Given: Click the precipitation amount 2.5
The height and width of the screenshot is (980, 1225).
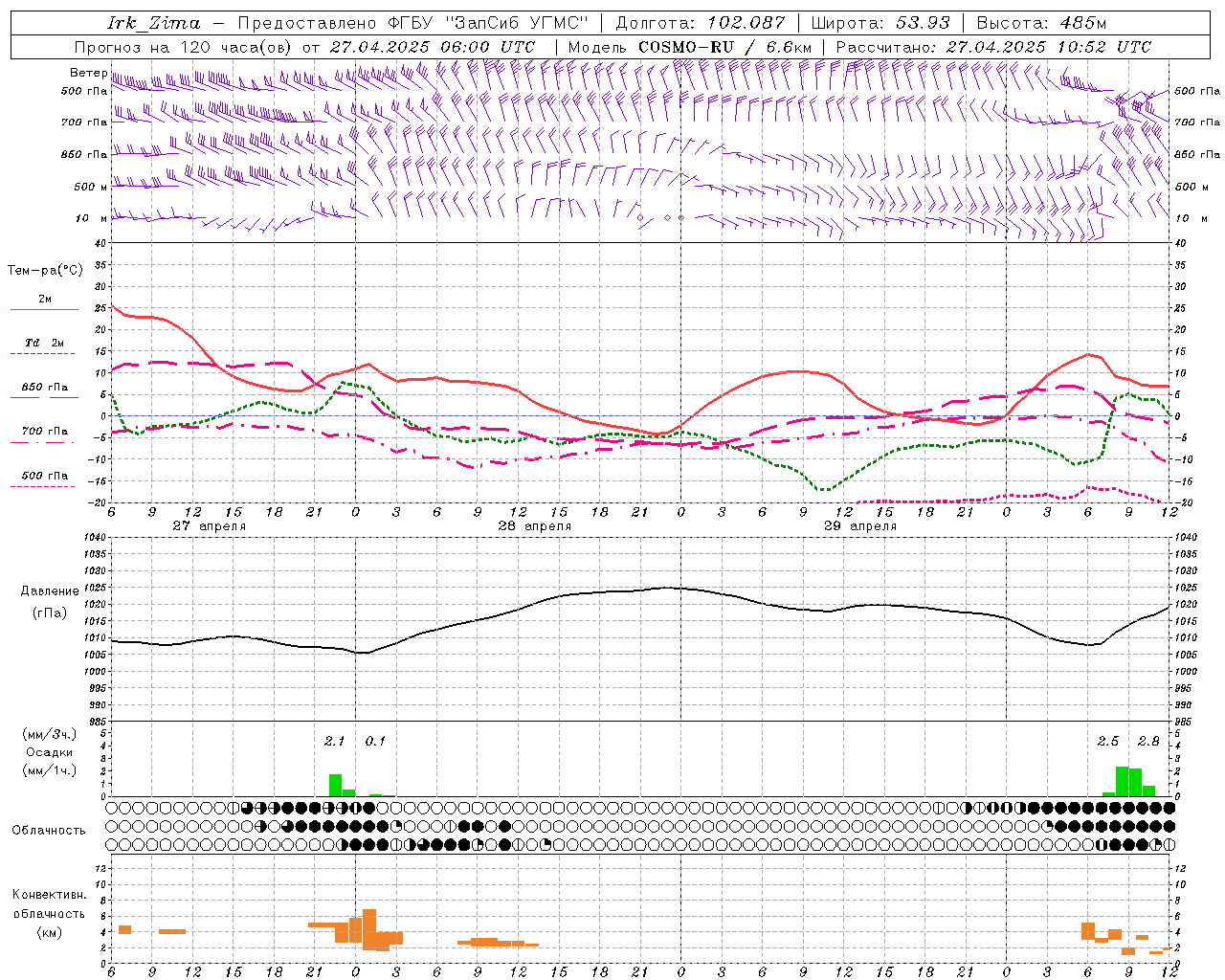Looking at the screenshot, I should pos(1108,742).
